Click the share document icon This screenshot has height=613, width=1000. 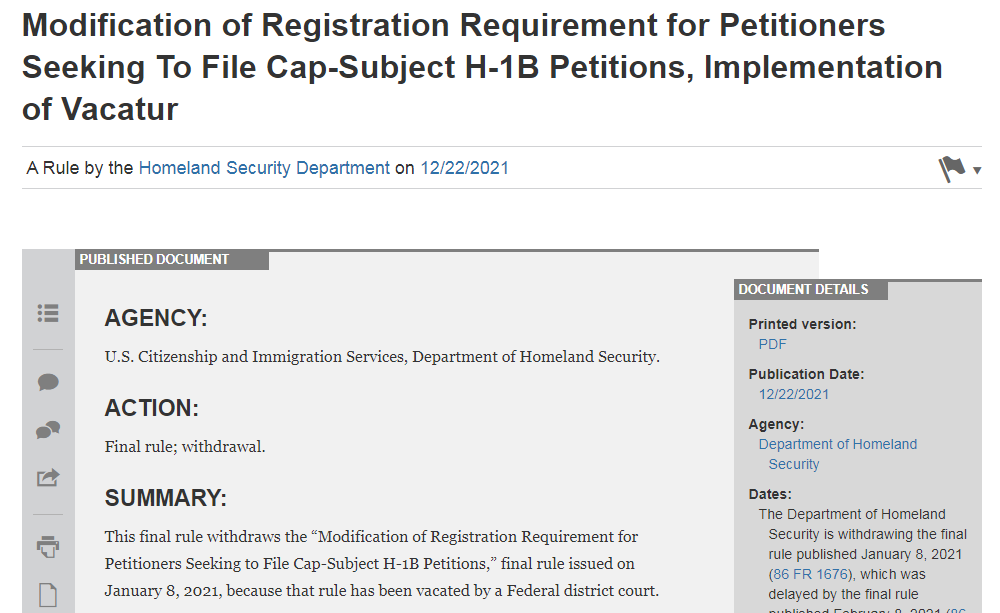point(48,478)
